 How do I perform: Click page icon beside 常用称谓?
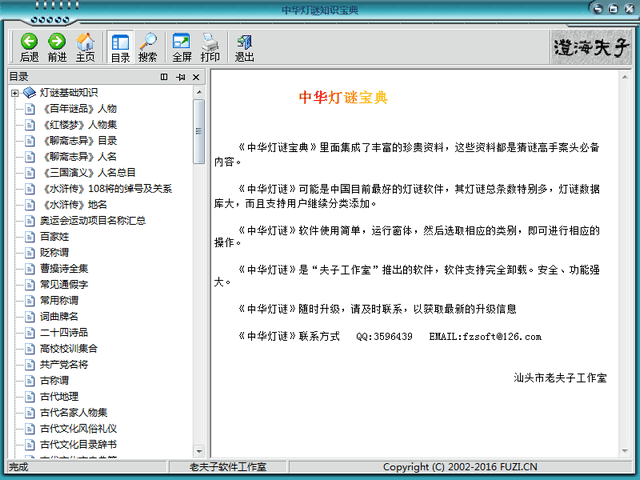(x=30, y=301)
